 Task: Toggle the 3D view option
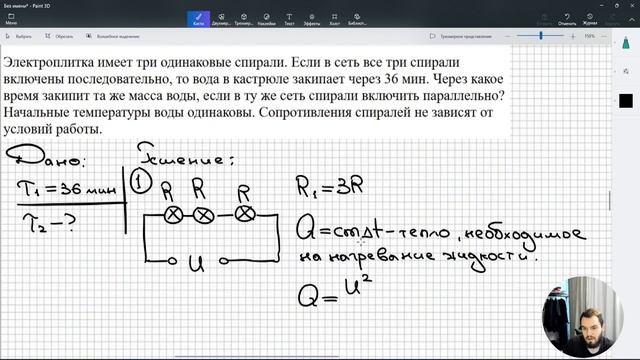click(461, 36)
